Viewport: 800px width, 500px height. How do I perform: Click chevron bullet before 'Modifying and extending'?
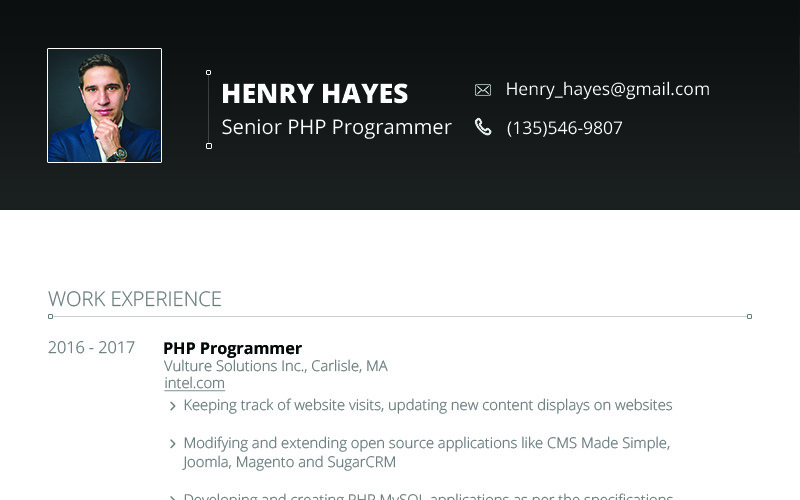(173, 444)
